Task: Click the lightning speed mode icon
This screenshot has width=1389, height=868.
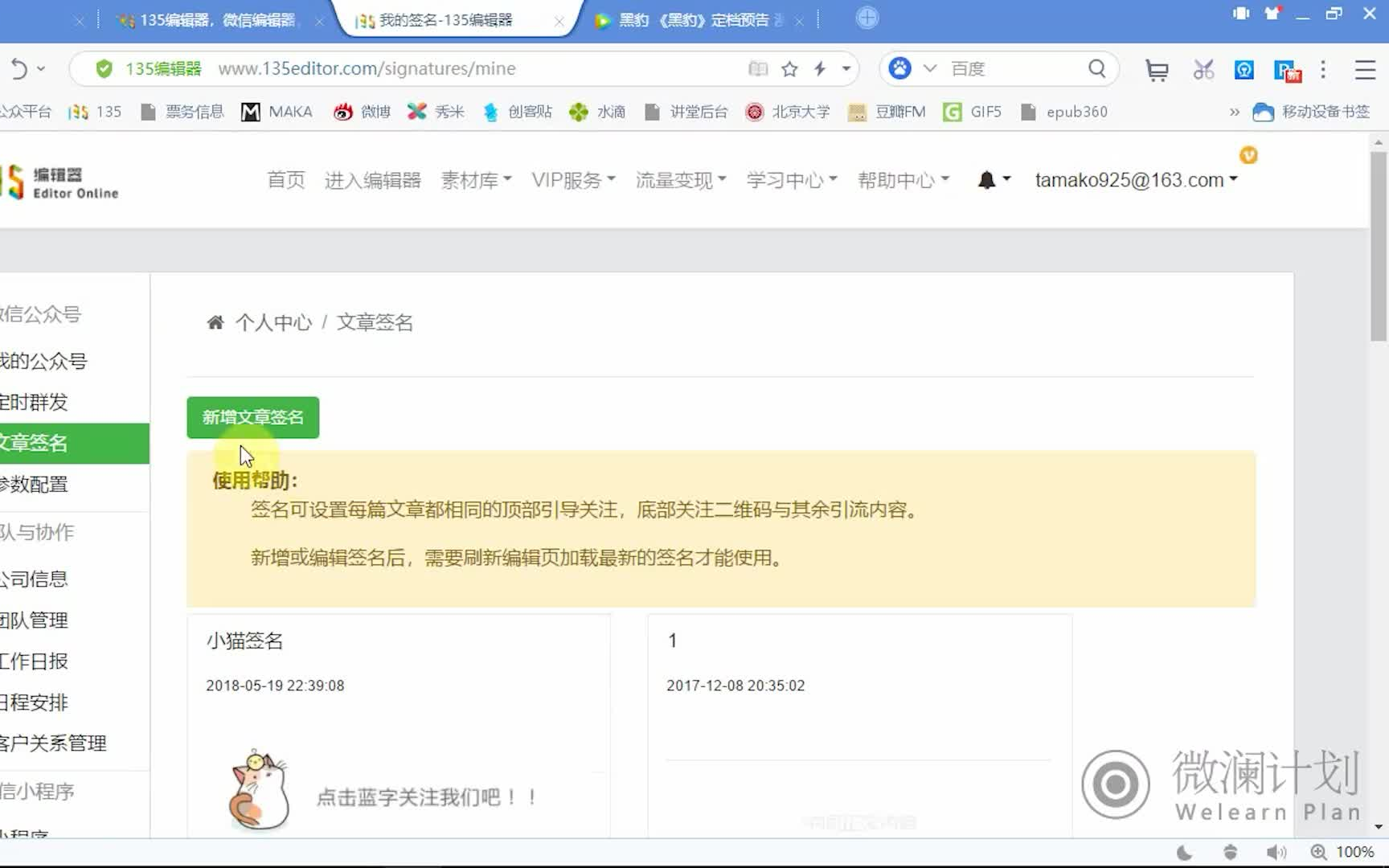Action: (x=820, y=69)
